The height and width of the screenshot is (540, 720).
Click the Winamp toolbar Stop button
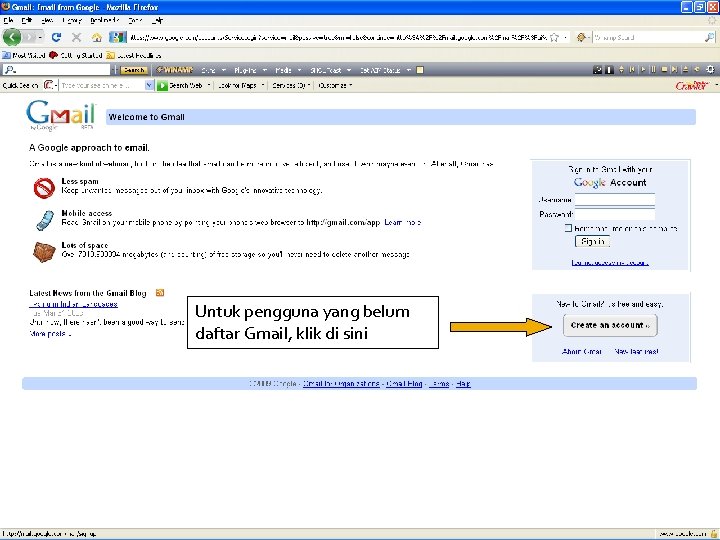[664, 70]
